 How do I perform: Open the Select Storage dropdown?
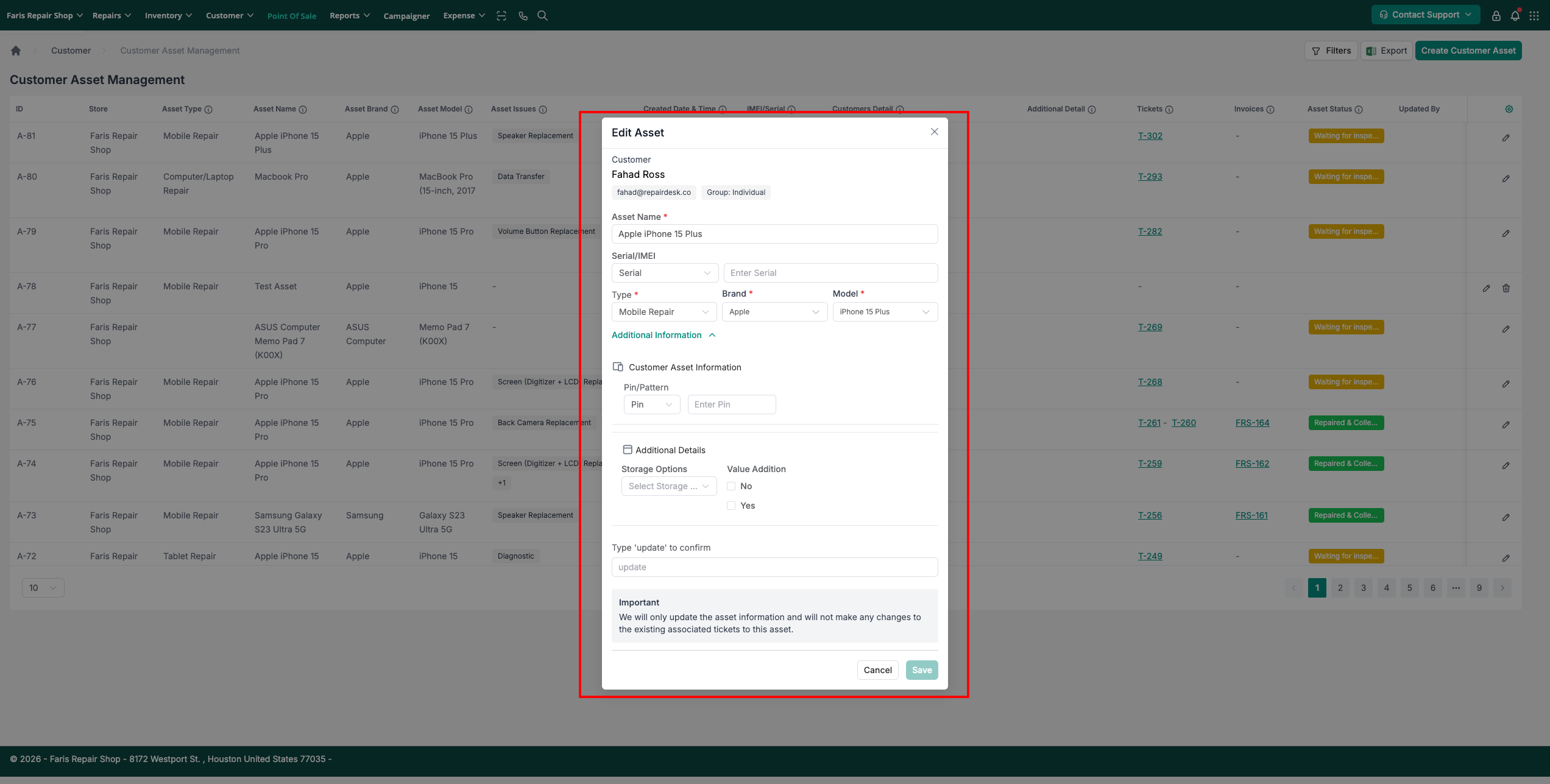point(668,486)
